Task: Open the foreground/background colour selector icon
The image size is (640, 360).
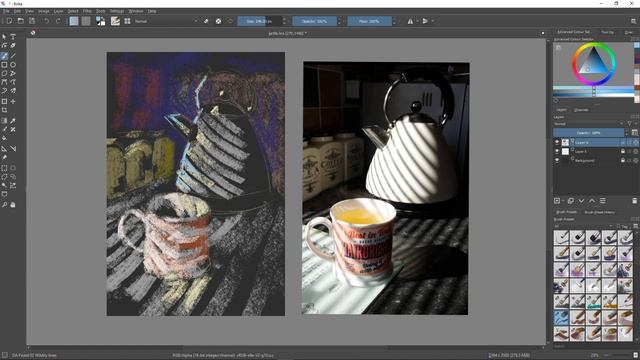Action: [100, 21]
